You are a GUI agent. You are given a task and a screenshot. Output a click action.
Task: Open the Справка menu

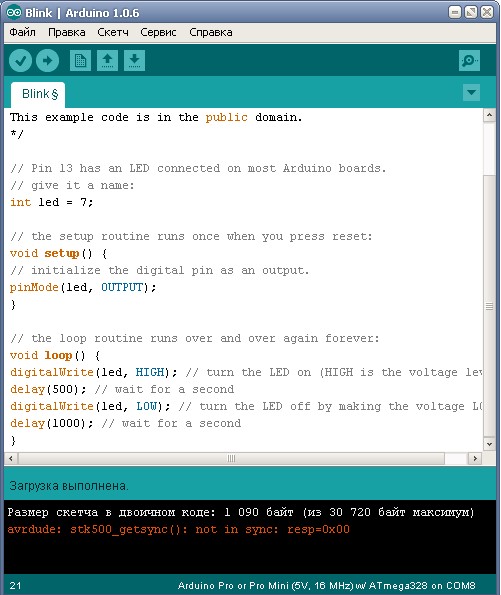pyautogui.click(x=211, y=32)
